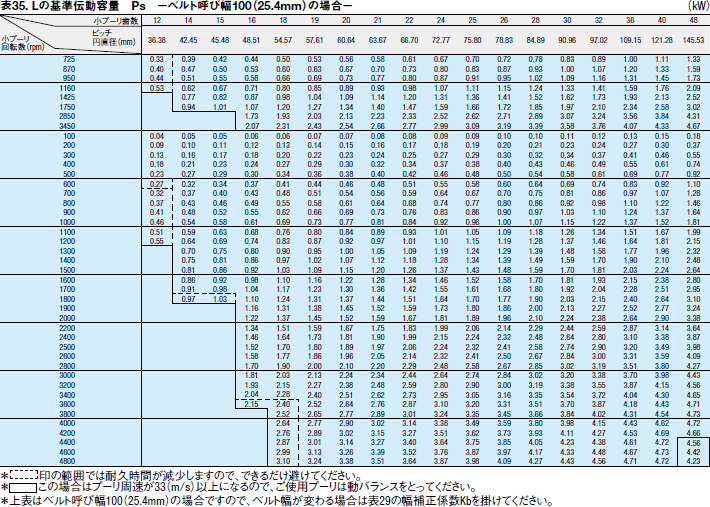Viewport: 710px width, 507px height.
Task: Click the dashed box legend symbol in footnotes
Action: click(x=24, y=475)
